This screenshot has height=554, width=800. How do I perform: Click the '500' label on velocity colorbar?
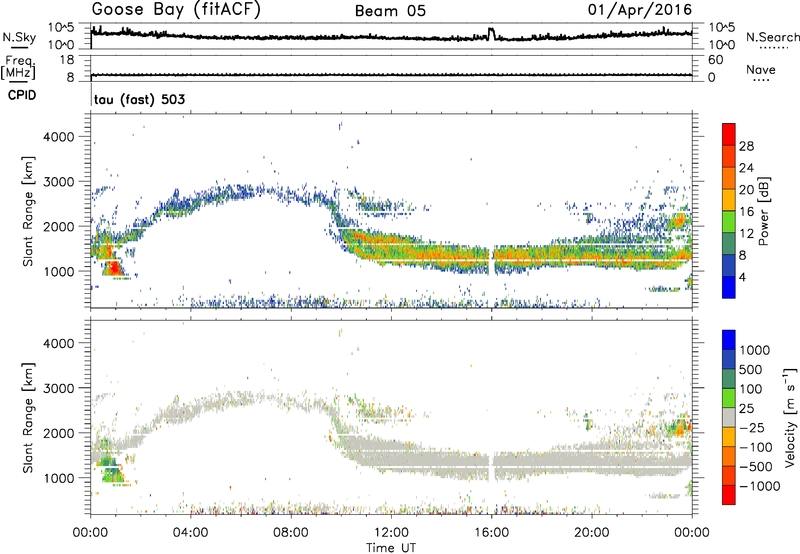click(x=751, y=370)
